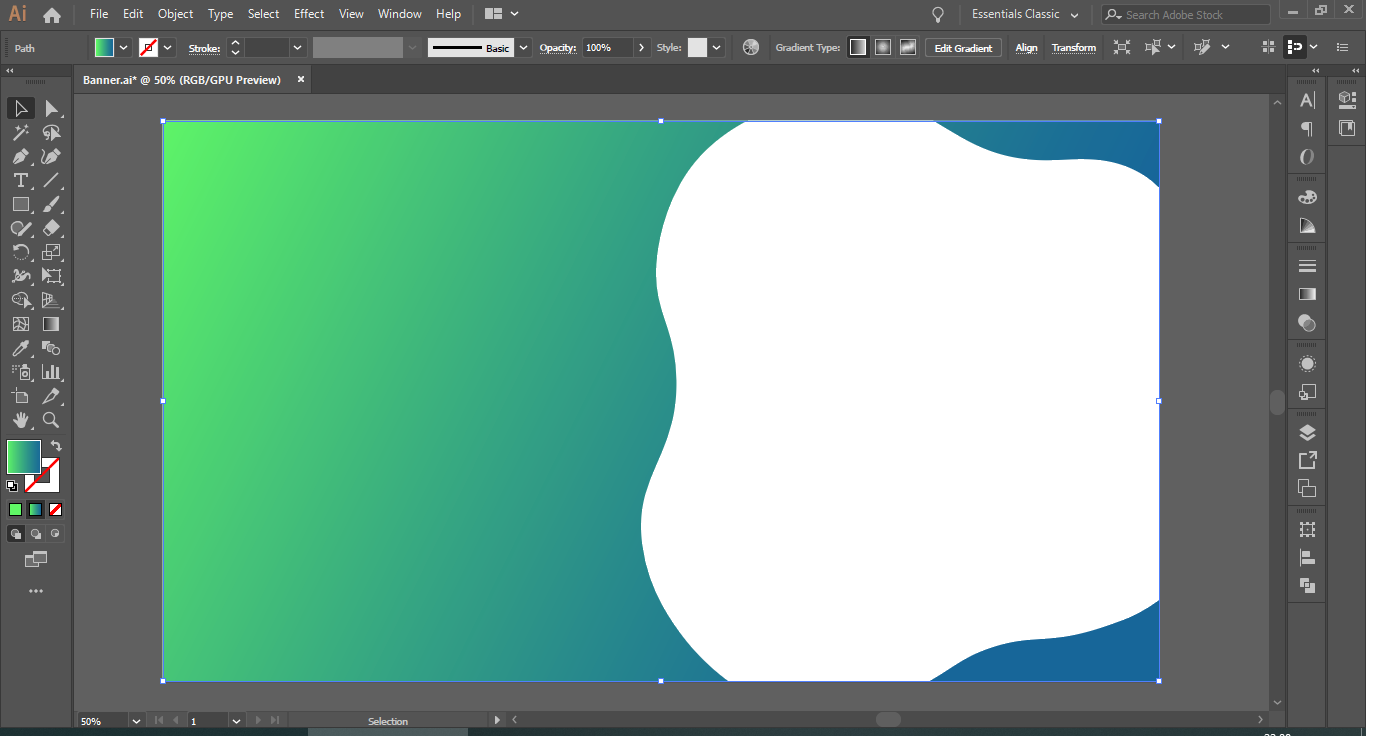
Task: Select the Paintbrush tool
Action: pyautogui.click(x=52, y=204)
